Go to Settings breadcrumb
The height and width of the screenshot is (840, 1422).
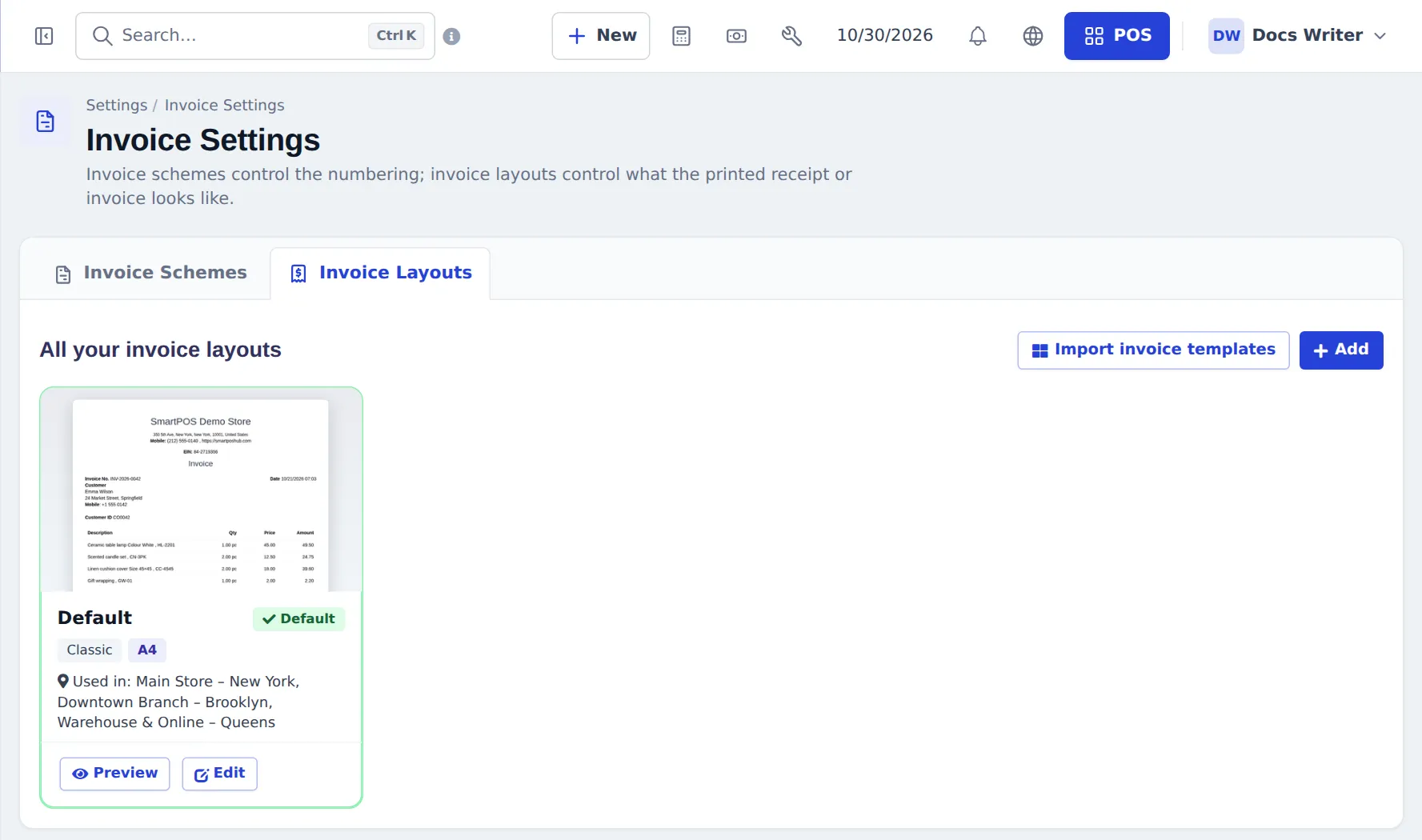pos(117,105)
